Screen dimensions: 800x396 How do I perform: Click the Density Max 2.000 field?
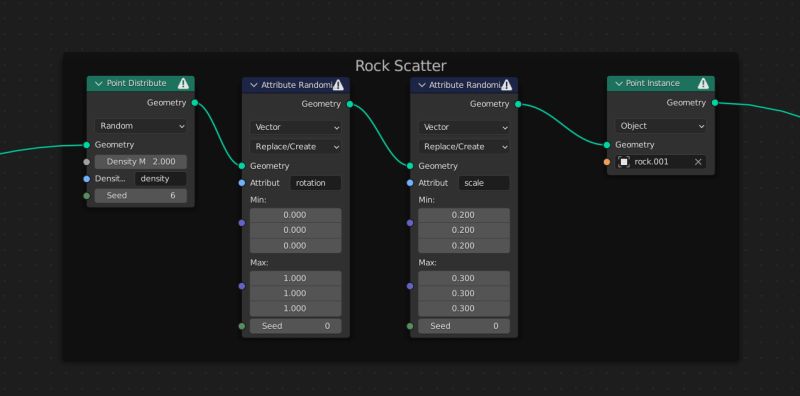pos(141,162)
